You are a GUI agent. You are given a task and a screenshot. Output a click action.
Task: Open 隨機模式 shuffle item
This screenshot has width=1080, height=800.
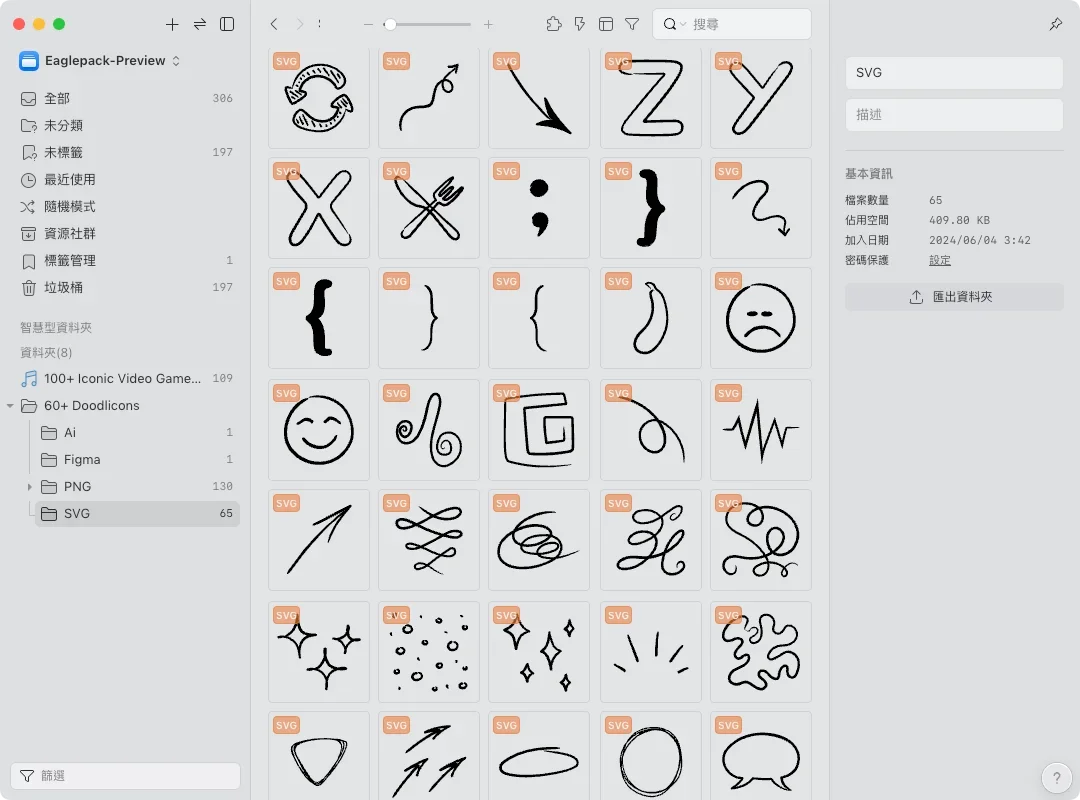click(x=127, y=207)
